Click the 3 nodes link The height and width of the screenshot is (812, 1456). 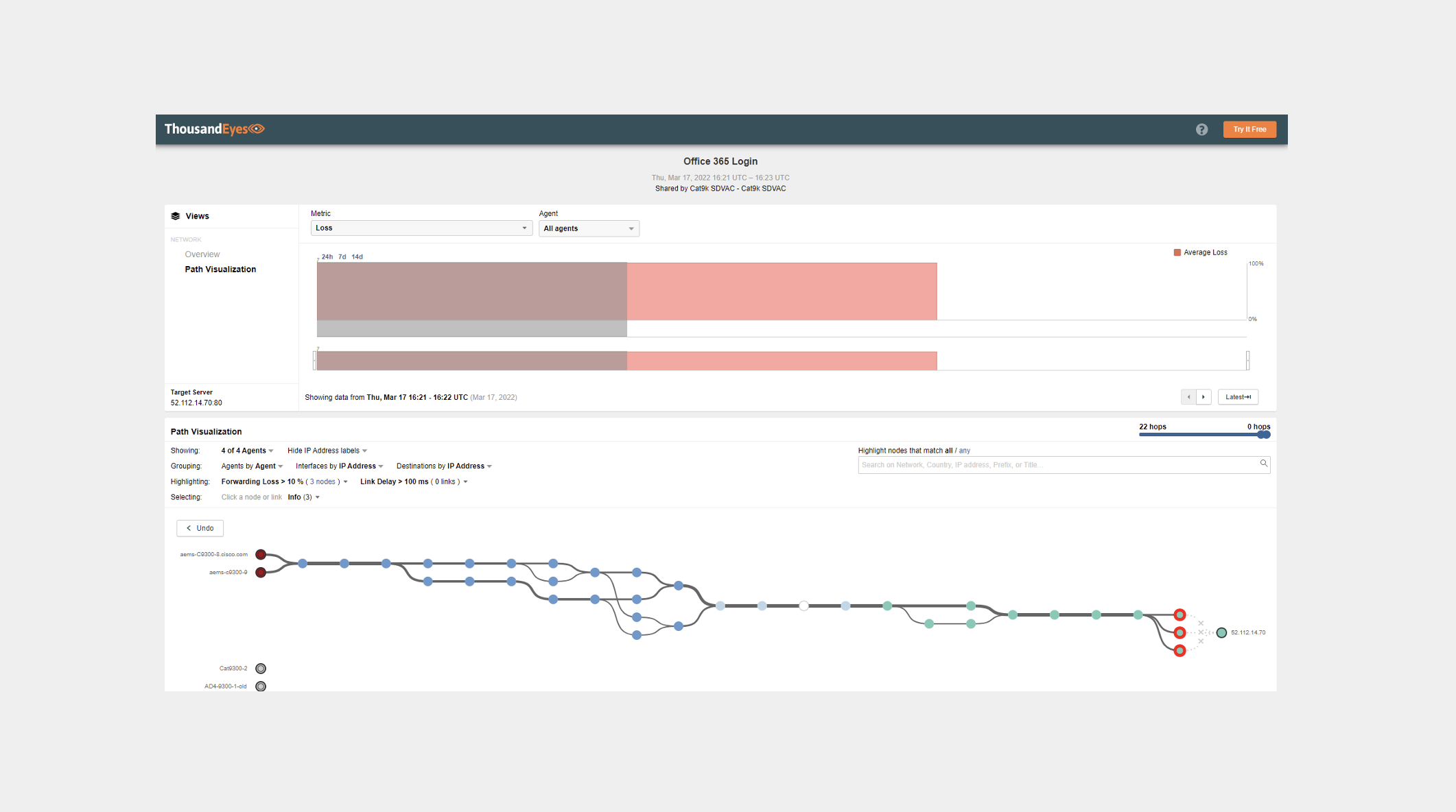pos(322,481)
